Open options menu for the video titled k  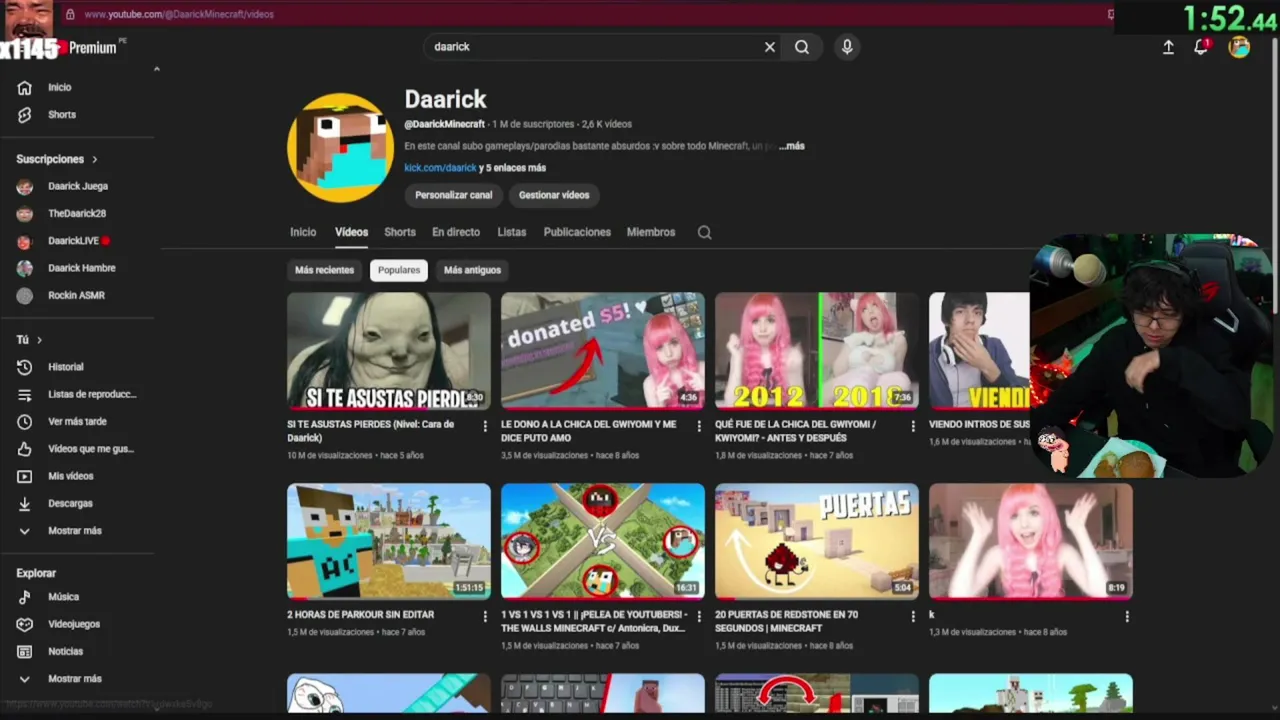[x=1127, y=617]
